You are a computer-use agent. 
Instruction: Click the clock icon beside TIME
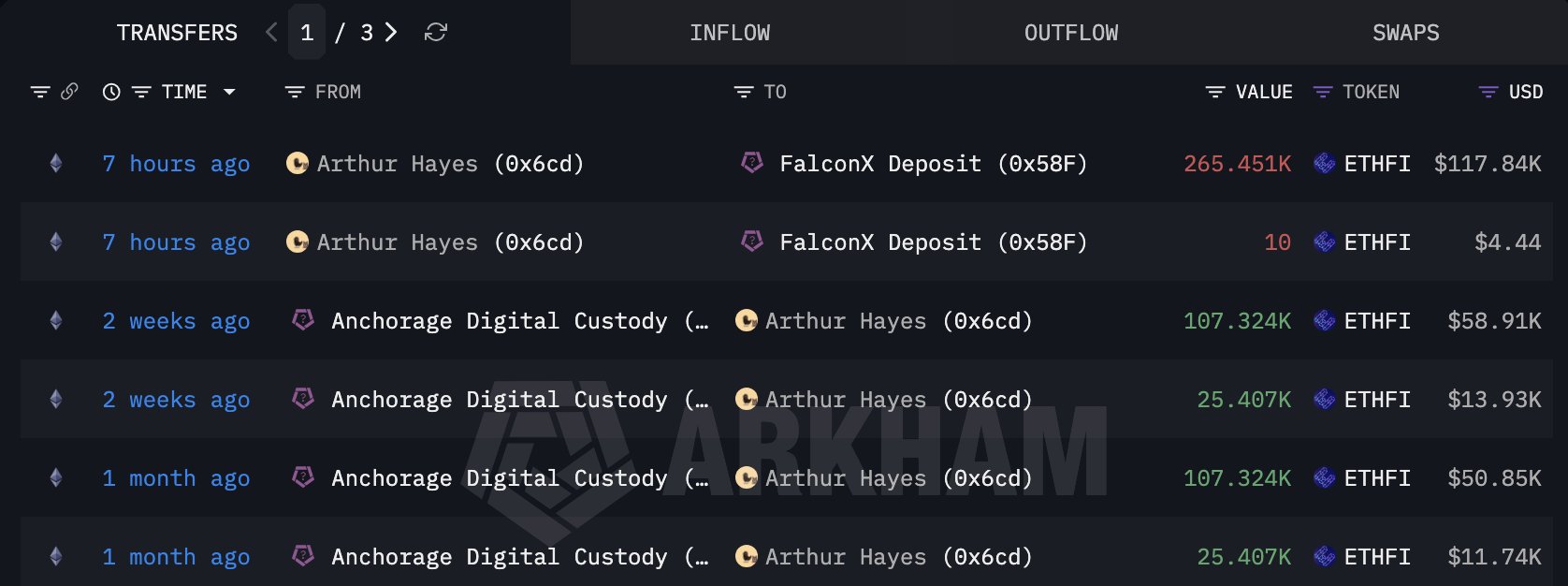[x=111, y=92]
